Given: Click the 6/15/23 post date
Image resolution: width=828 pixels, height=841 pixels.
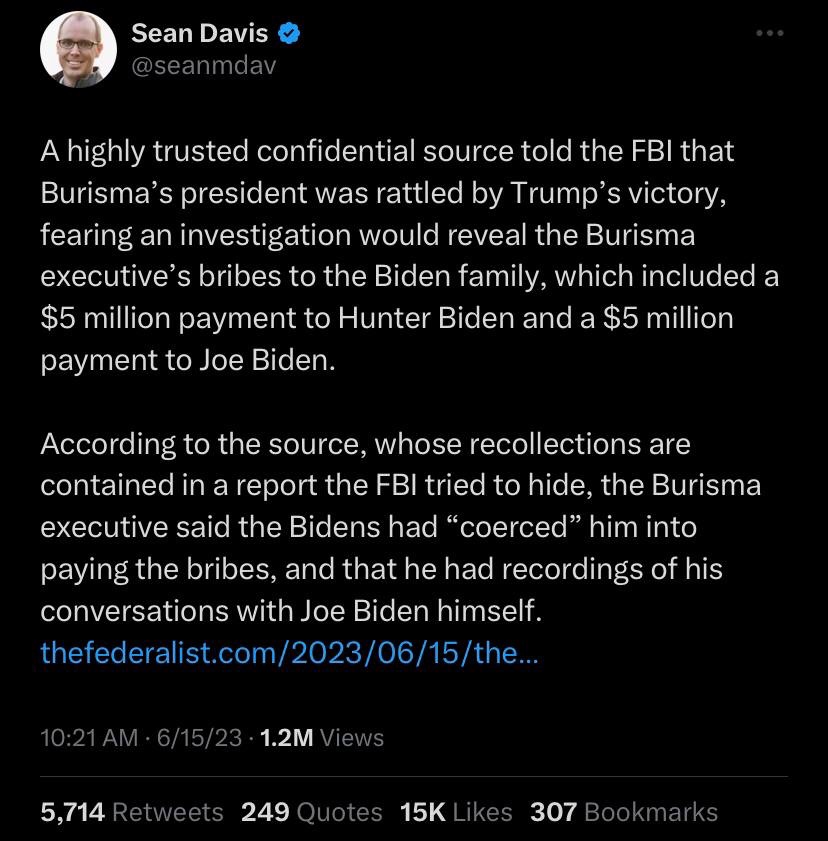Looking at the screenshot, I should tap(200, 738).
